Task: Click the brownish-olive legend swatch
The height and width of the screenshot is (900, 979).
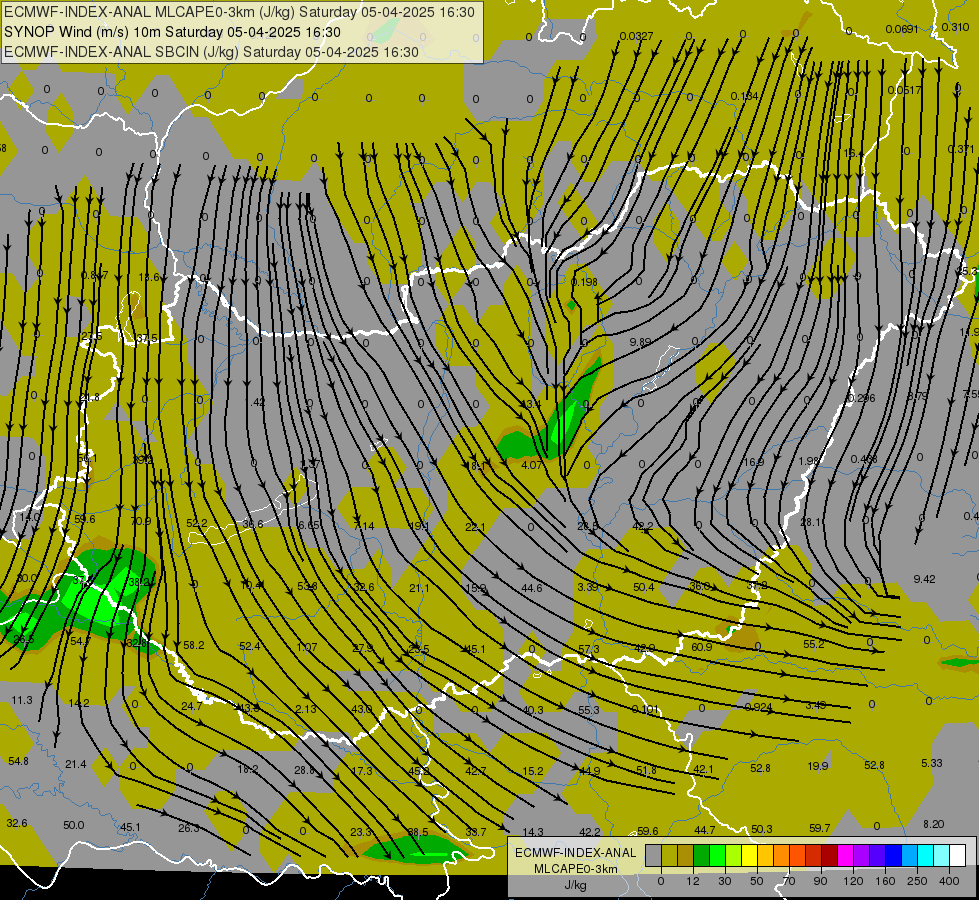Action: pyautogui.click(x=686, y=855)
